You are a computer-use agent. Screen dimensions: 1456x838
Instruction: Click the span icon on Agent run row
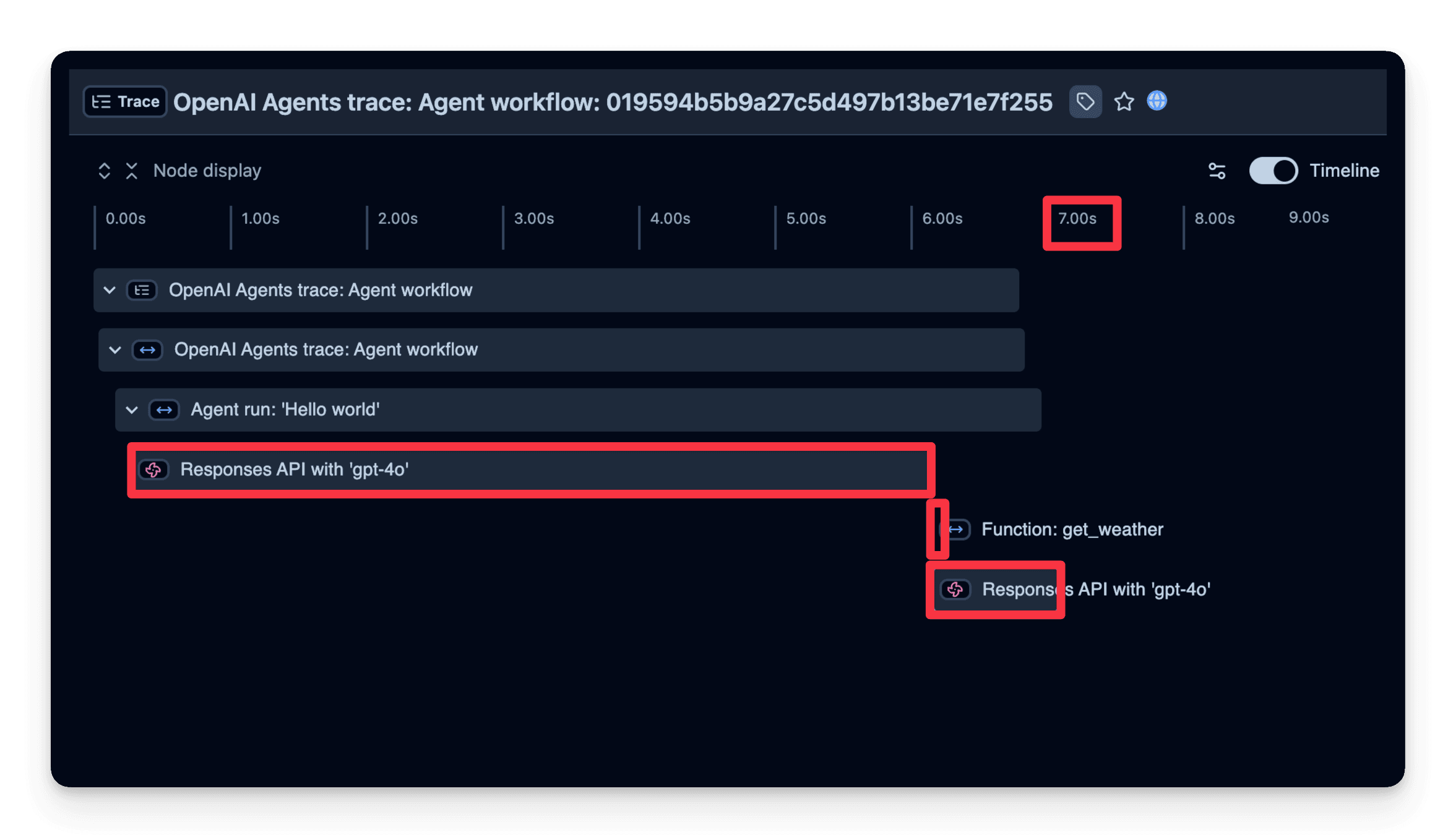pyautogui.click(x=164, y=410)
